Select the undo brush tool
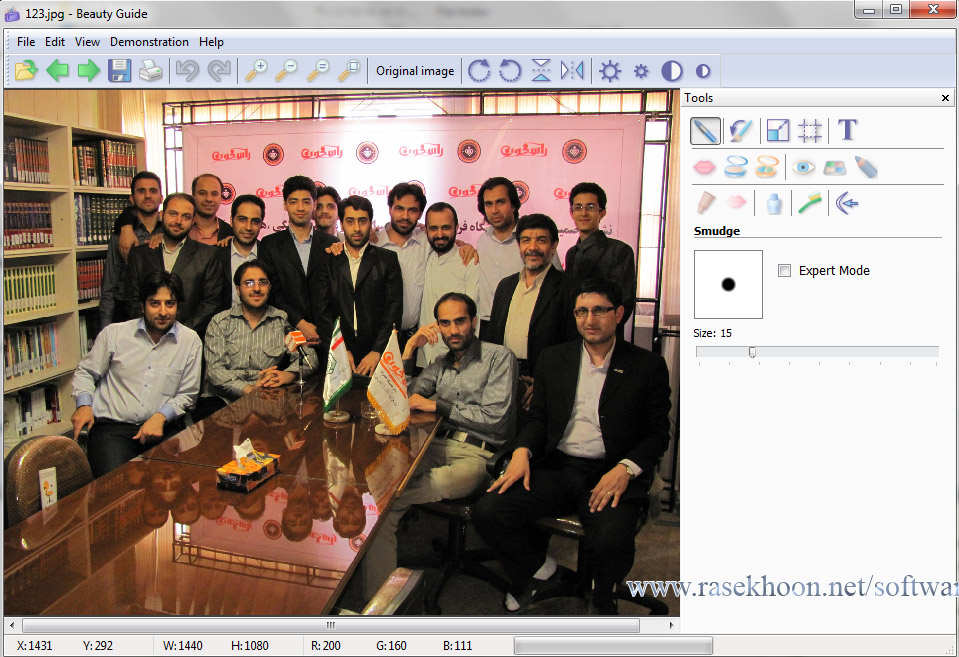The height and width of the screenshot is (657, 959). (741, 130)
